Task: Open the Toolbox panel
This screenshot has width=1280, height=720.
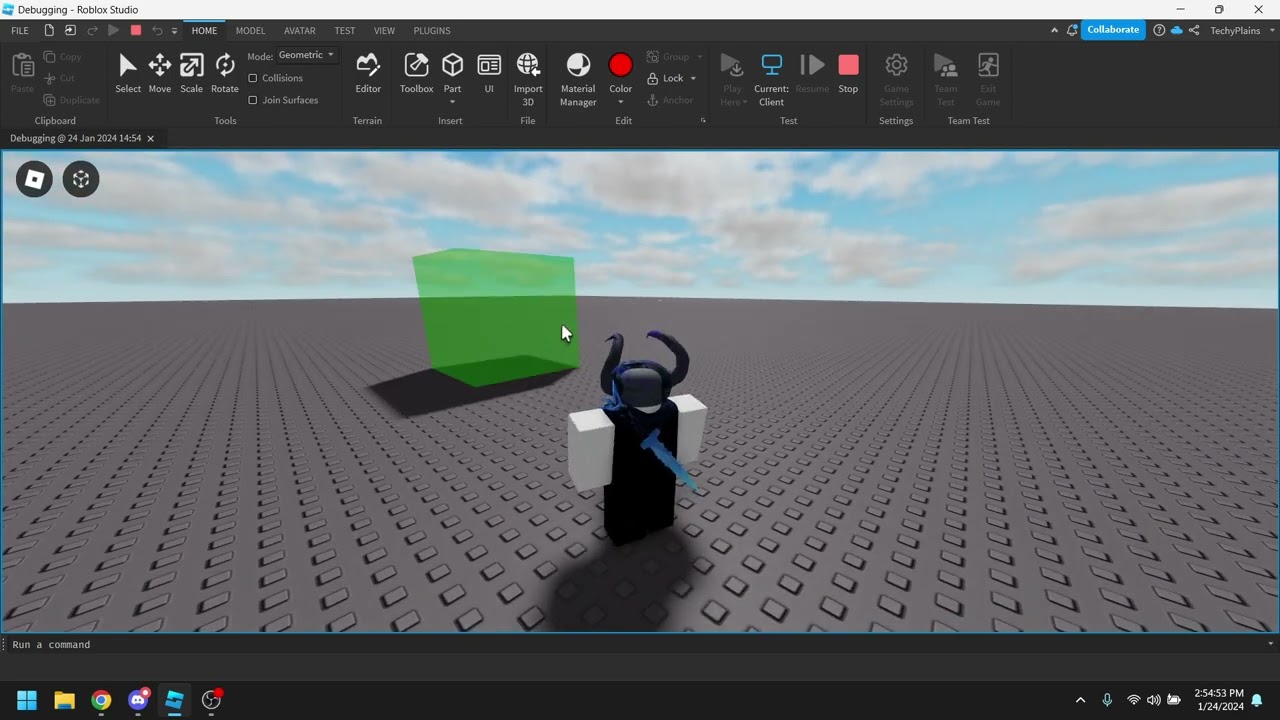Action: [x=416, y=74]
